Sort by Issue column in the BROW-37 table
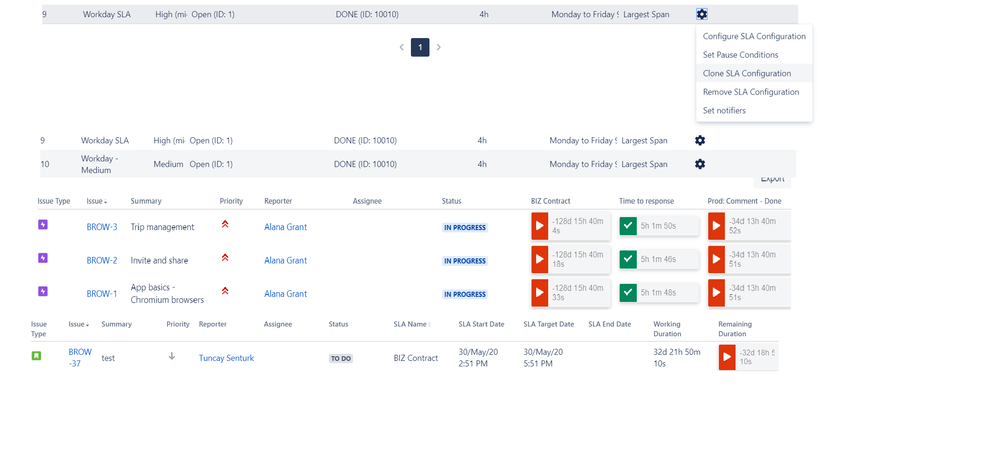 (79, 324)
